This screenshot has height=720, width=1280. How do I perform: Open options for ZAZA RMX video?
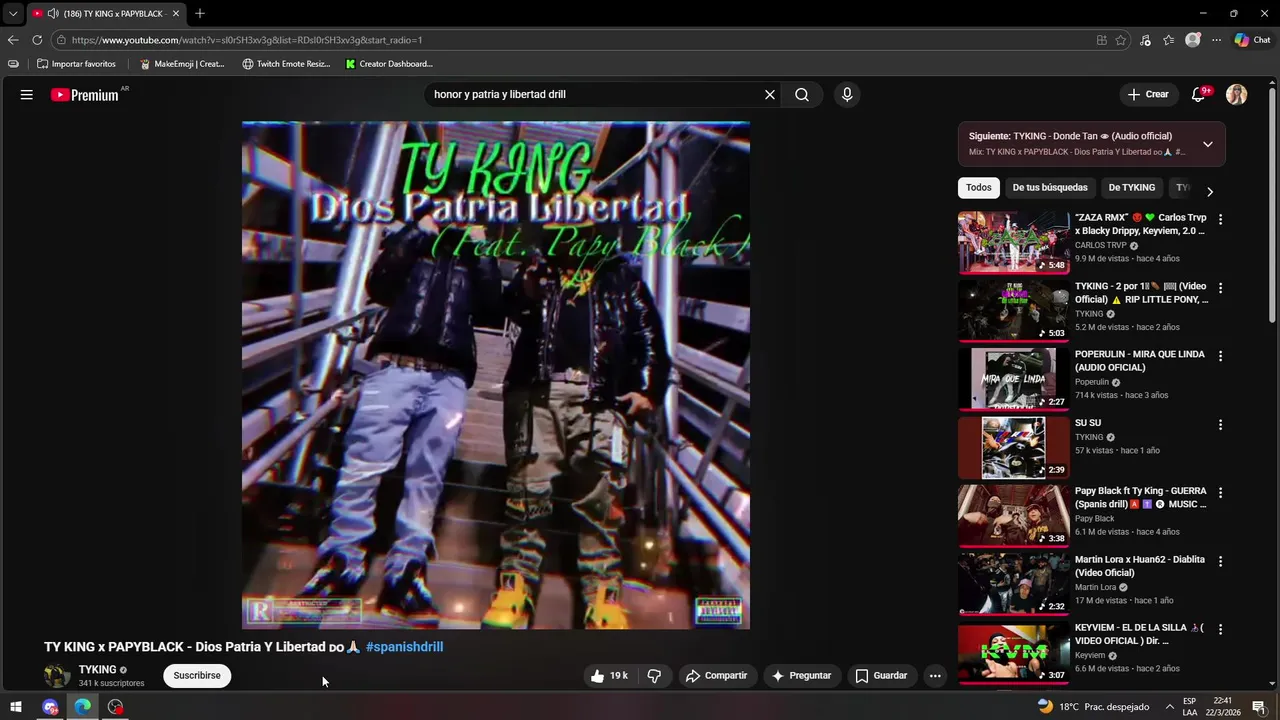click(1220, 219)
